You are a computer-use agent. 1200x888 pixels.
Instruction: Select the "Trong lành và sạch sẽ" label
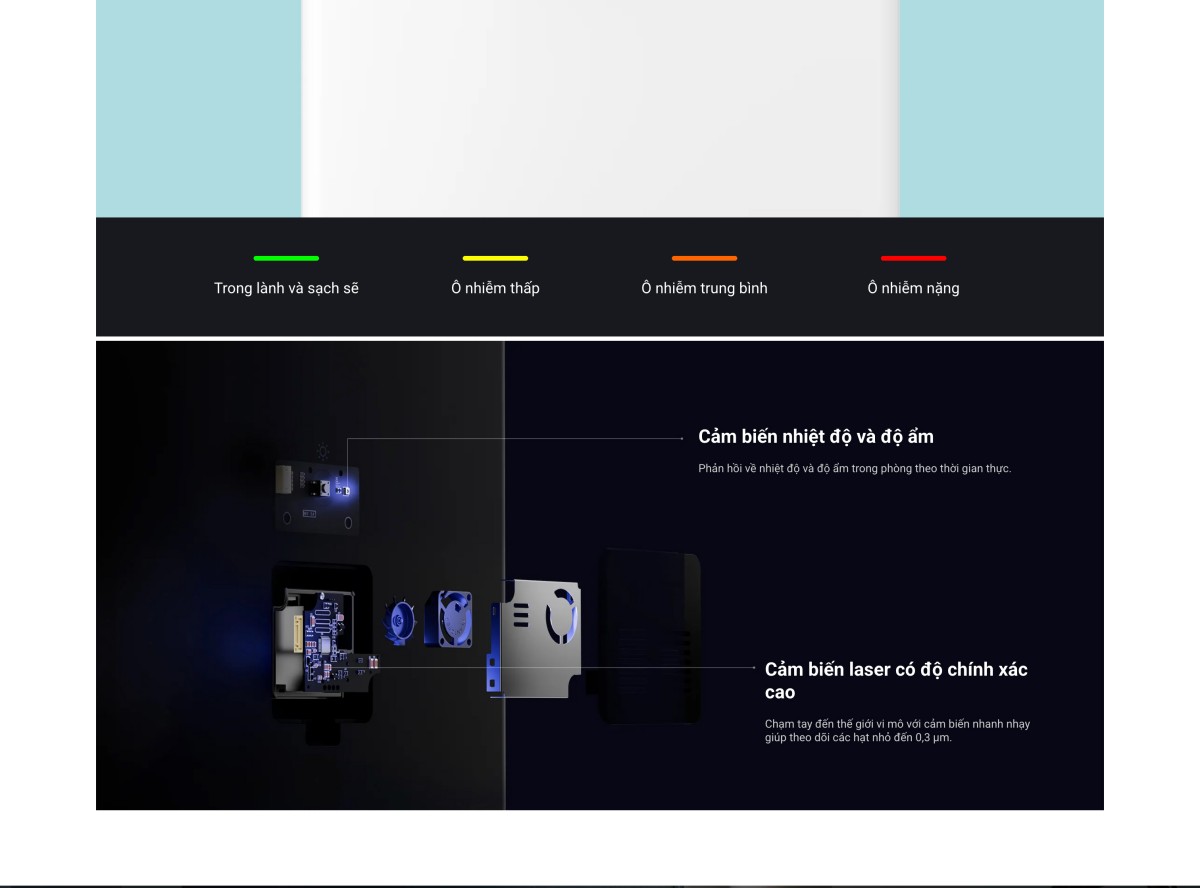[286, 288]
